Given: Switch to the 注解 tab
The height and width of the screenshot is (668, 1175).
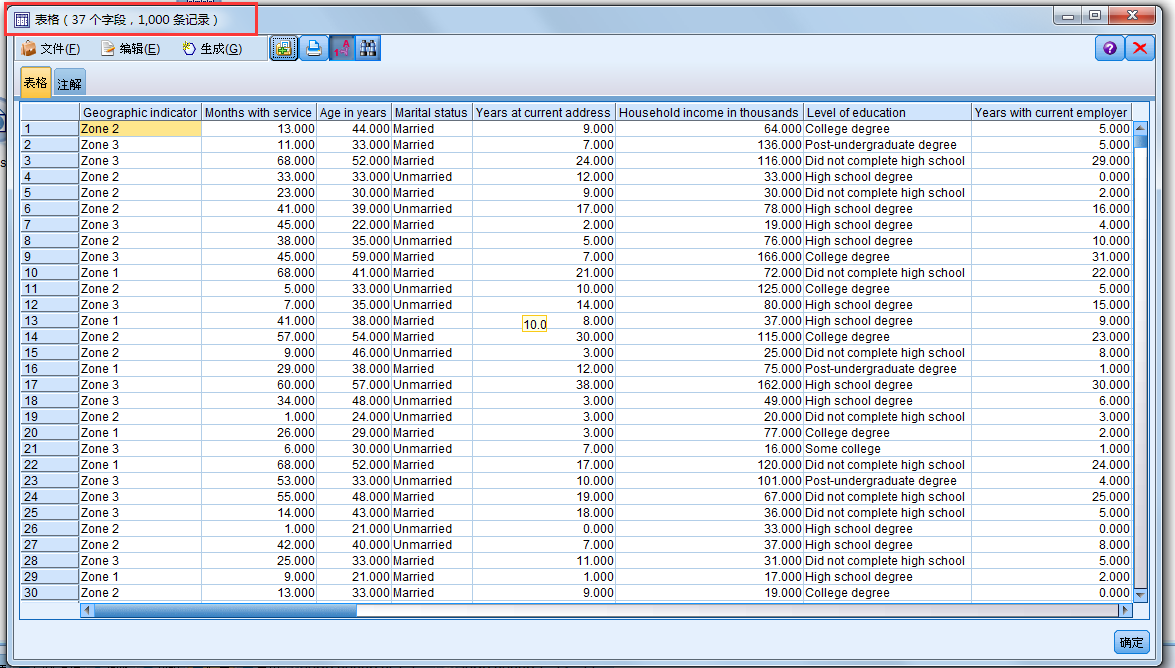Looking at the screenshot, I should tap(69, 82).
